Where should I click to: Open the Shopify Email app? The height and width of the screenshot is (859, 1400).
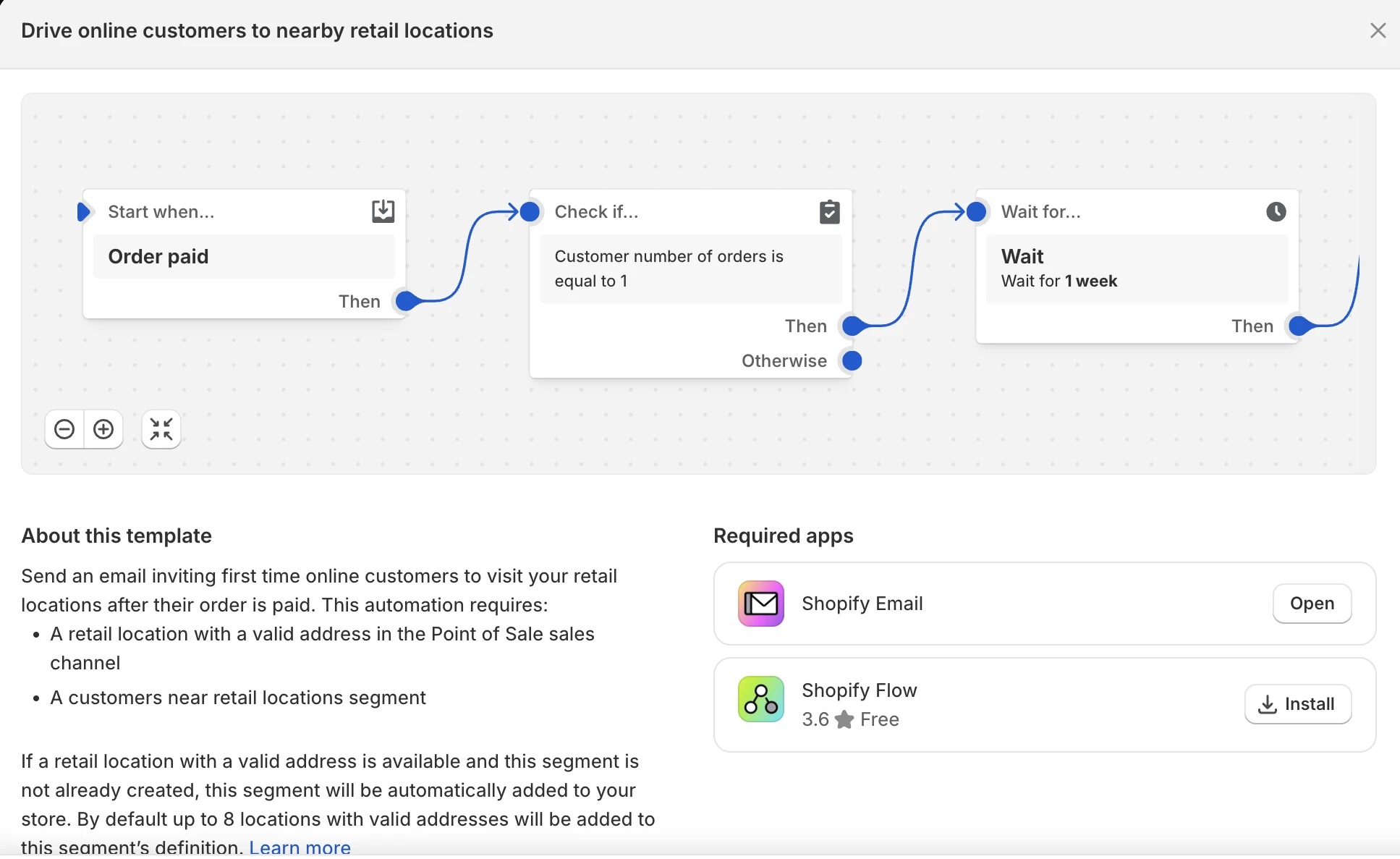click(1311, 604)
